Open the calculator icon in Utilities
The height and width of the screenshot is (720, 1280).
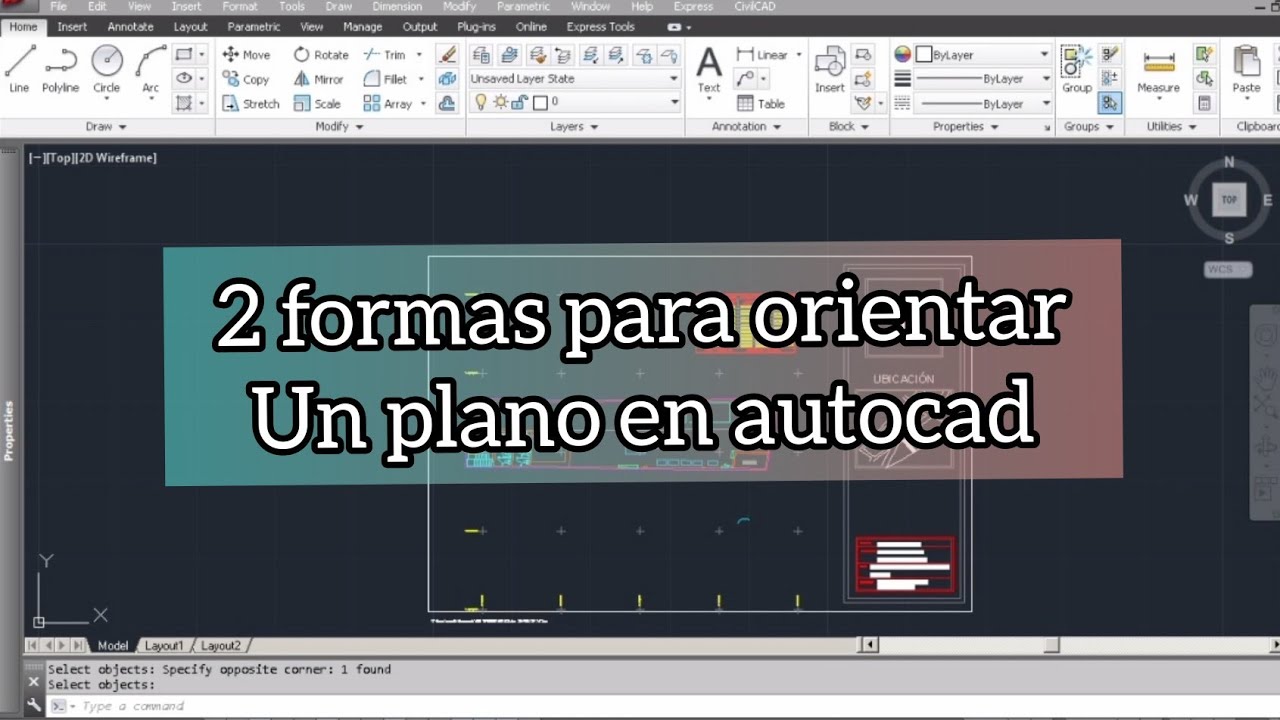point(1204,103)
